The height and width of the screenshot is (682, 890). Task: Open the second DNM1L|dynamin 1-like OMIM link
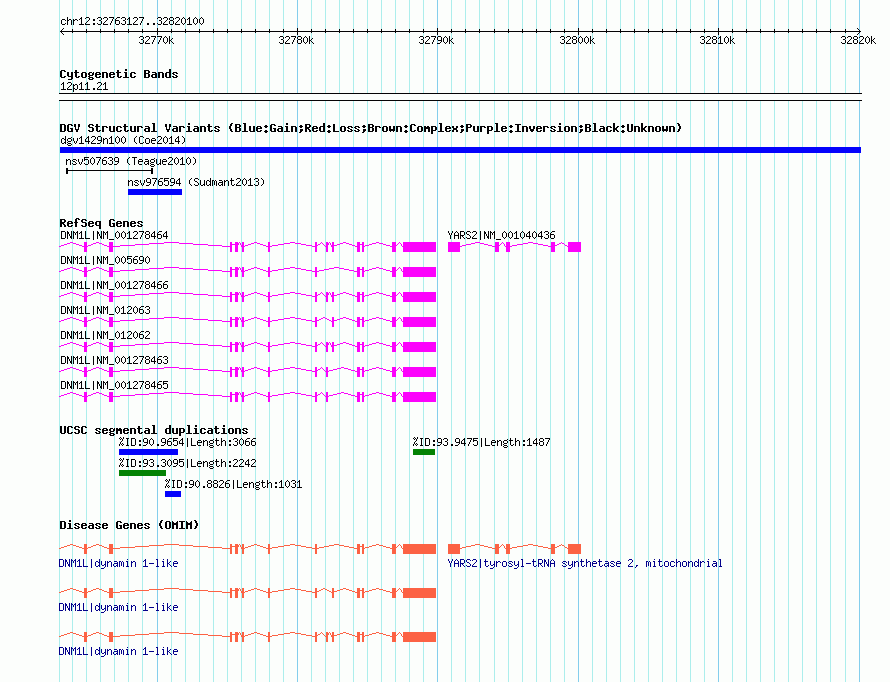point(119,607)
